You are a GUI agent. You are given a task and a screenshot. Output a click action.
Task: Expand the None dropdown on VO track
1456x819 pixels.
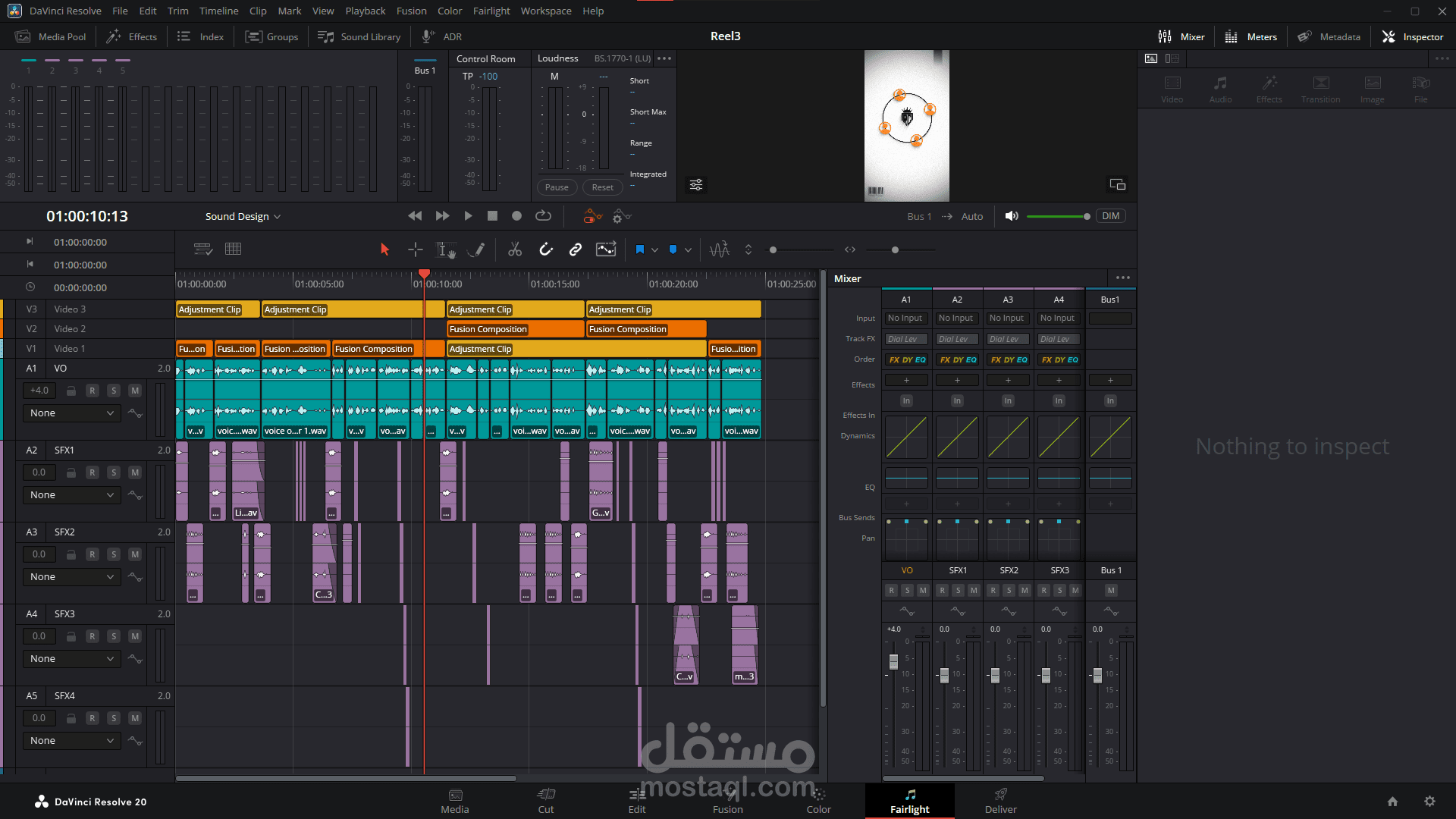coord(72,413)
